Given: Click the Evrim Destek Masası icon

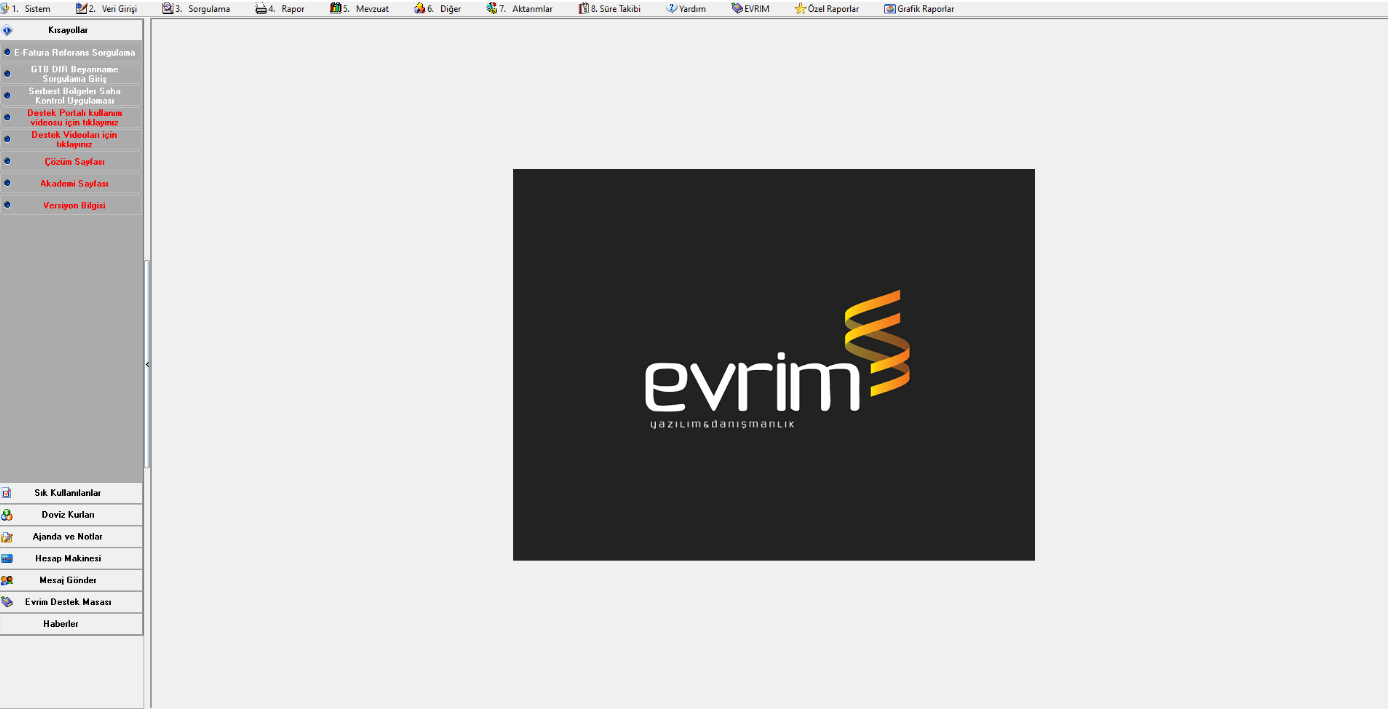Looking at the screenshot, I should point(7,603).
